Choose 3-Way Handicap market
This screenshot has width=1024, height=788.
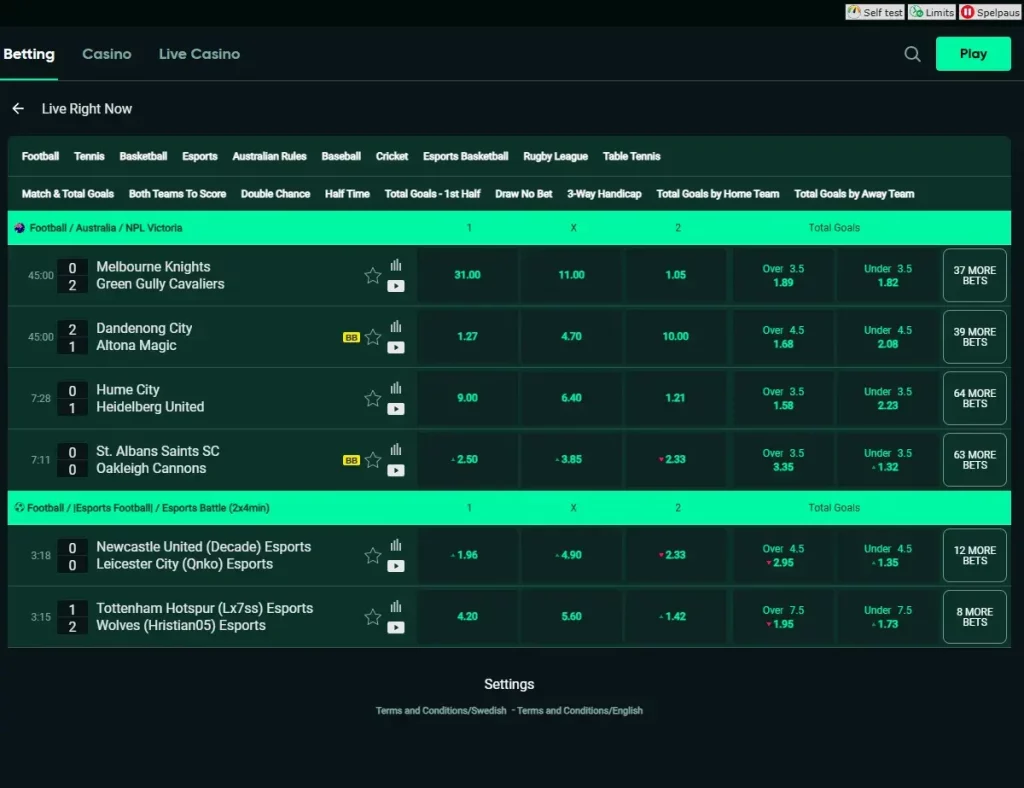[x=604, y=194]
